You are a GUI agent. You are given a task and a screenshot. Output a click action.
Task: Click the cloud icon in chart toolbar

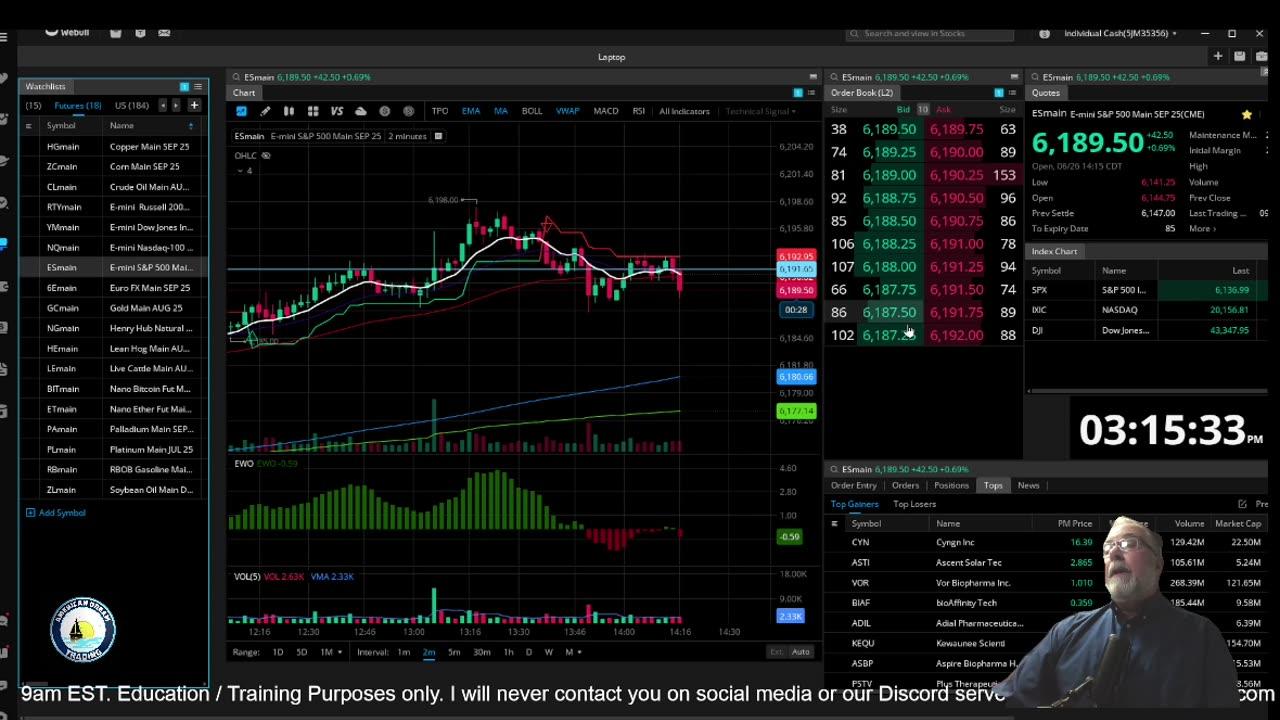(x=361, y=111)
